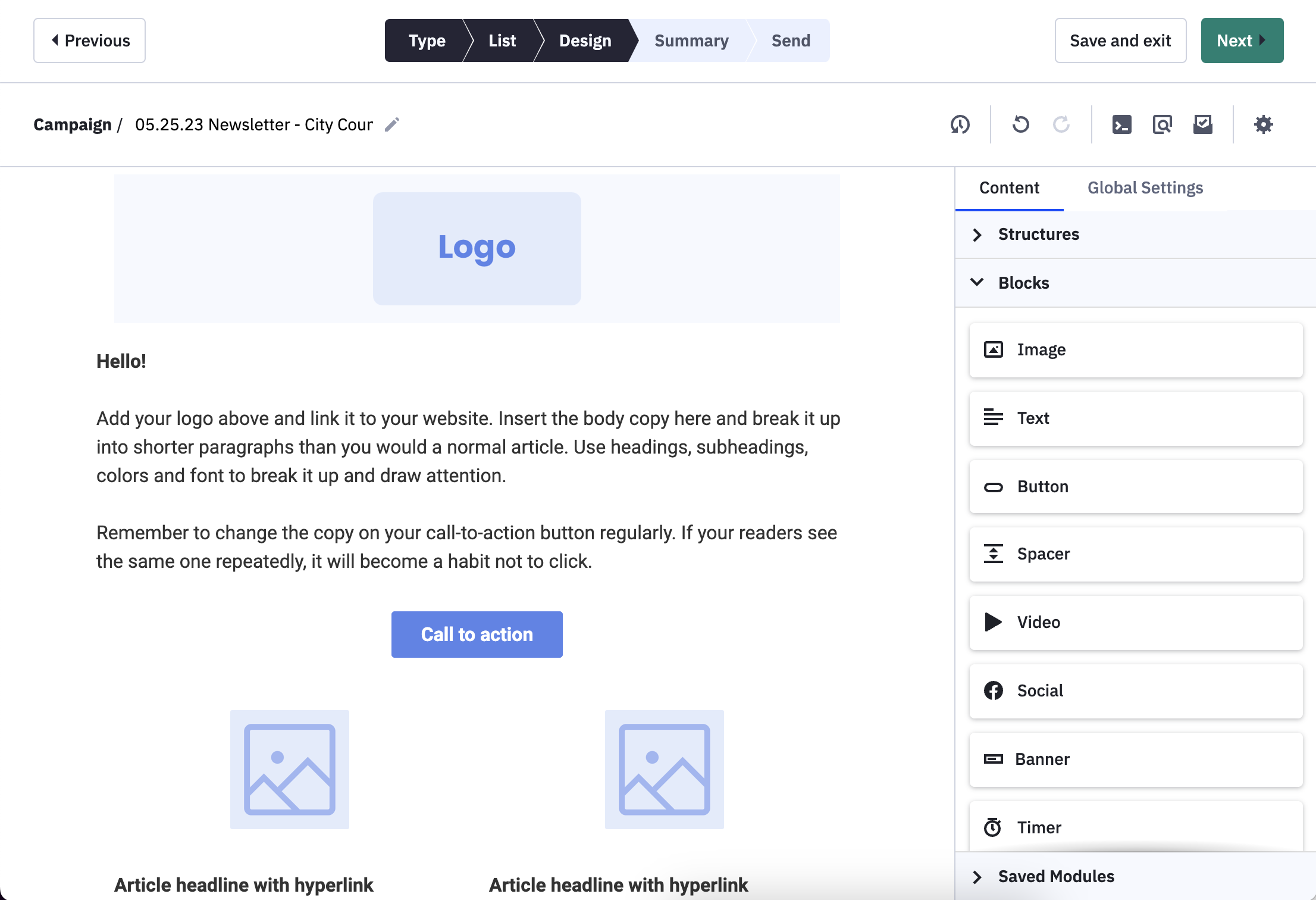
Task: Click the checkmark test icon
Action: 1202,124
